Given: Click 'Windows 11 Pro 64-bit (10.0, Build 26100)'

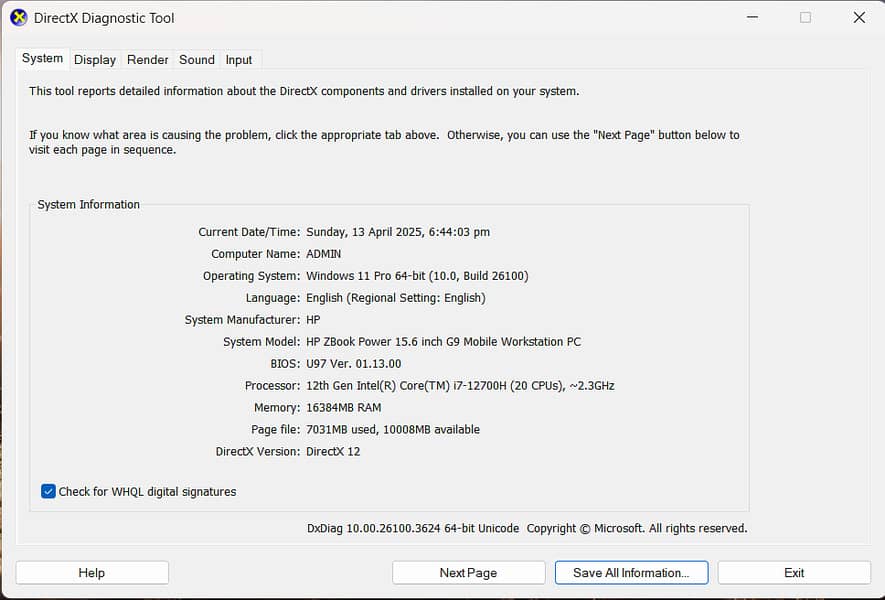Looking at the screenshot, I should (417, 276).
